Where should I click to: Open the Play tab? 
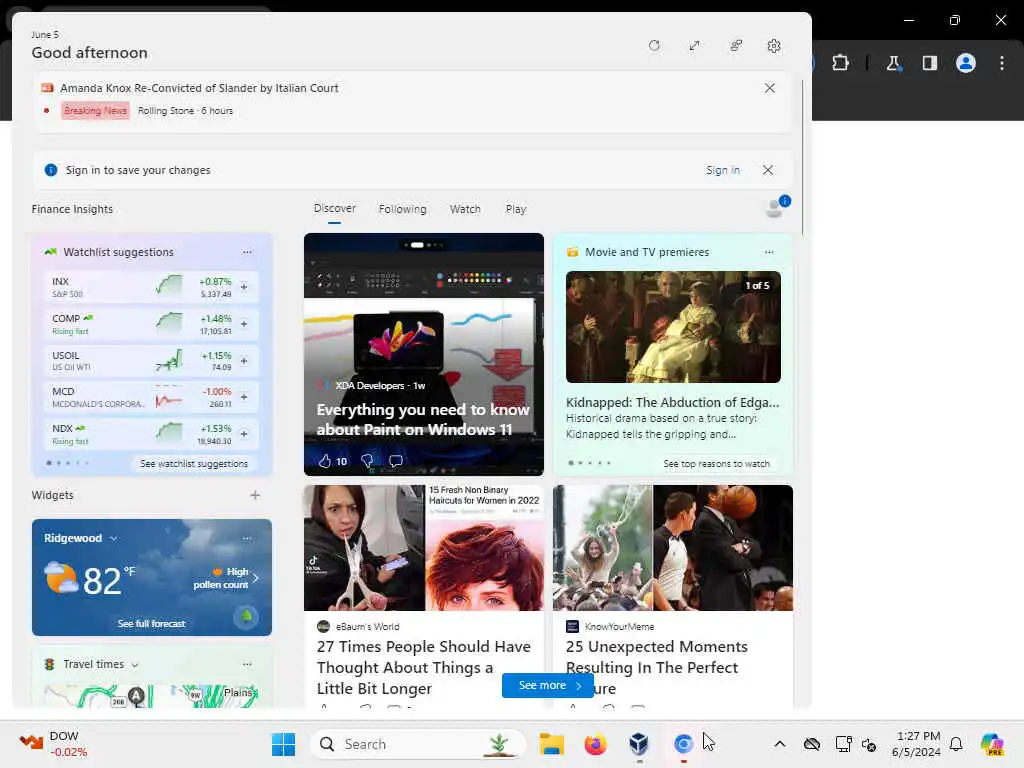pos(515,209)
